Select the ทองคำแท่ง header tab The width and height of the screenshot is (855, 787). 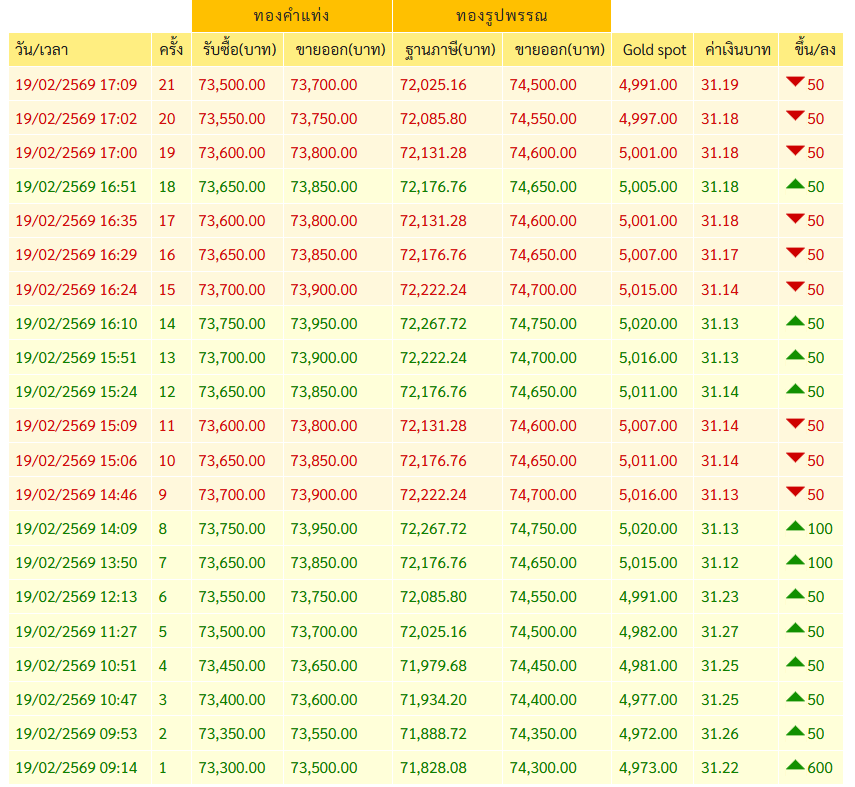point(292,16)
